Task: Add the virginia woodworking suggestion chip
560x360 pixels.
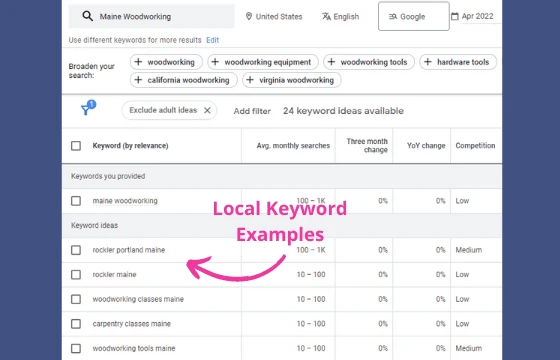Action: (x=292, y=80)
